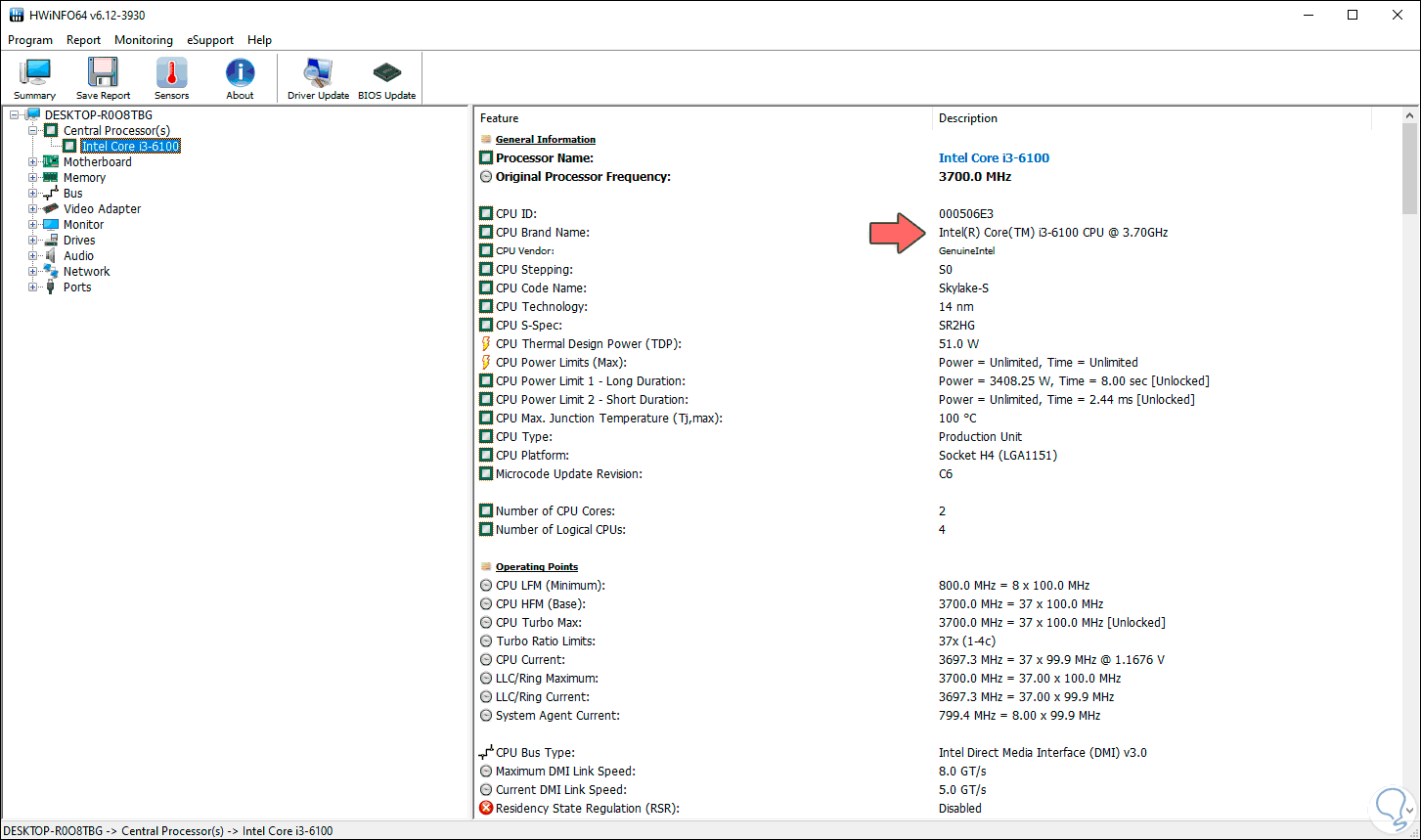1421x840 pixels.
Task: Click the scroll down arrow of details pane
Action: coord(1409,810)
